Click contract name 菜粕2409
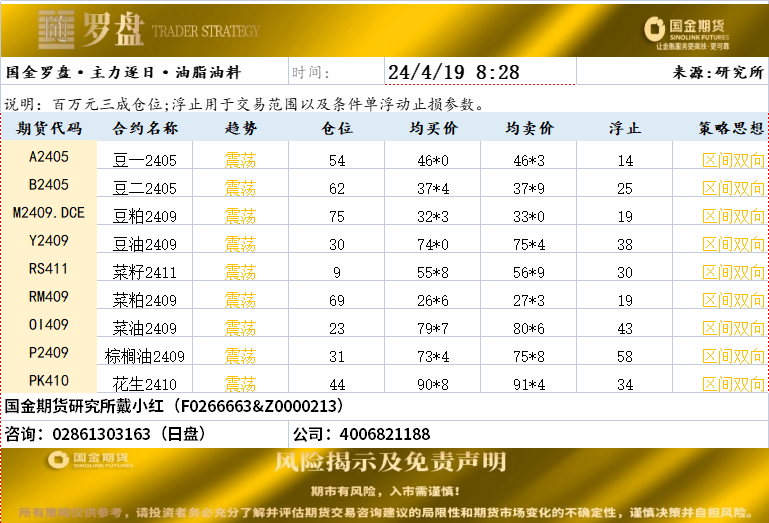Image resolution: width=769 pixels, height=523 pixels. (x=145, y=300)
